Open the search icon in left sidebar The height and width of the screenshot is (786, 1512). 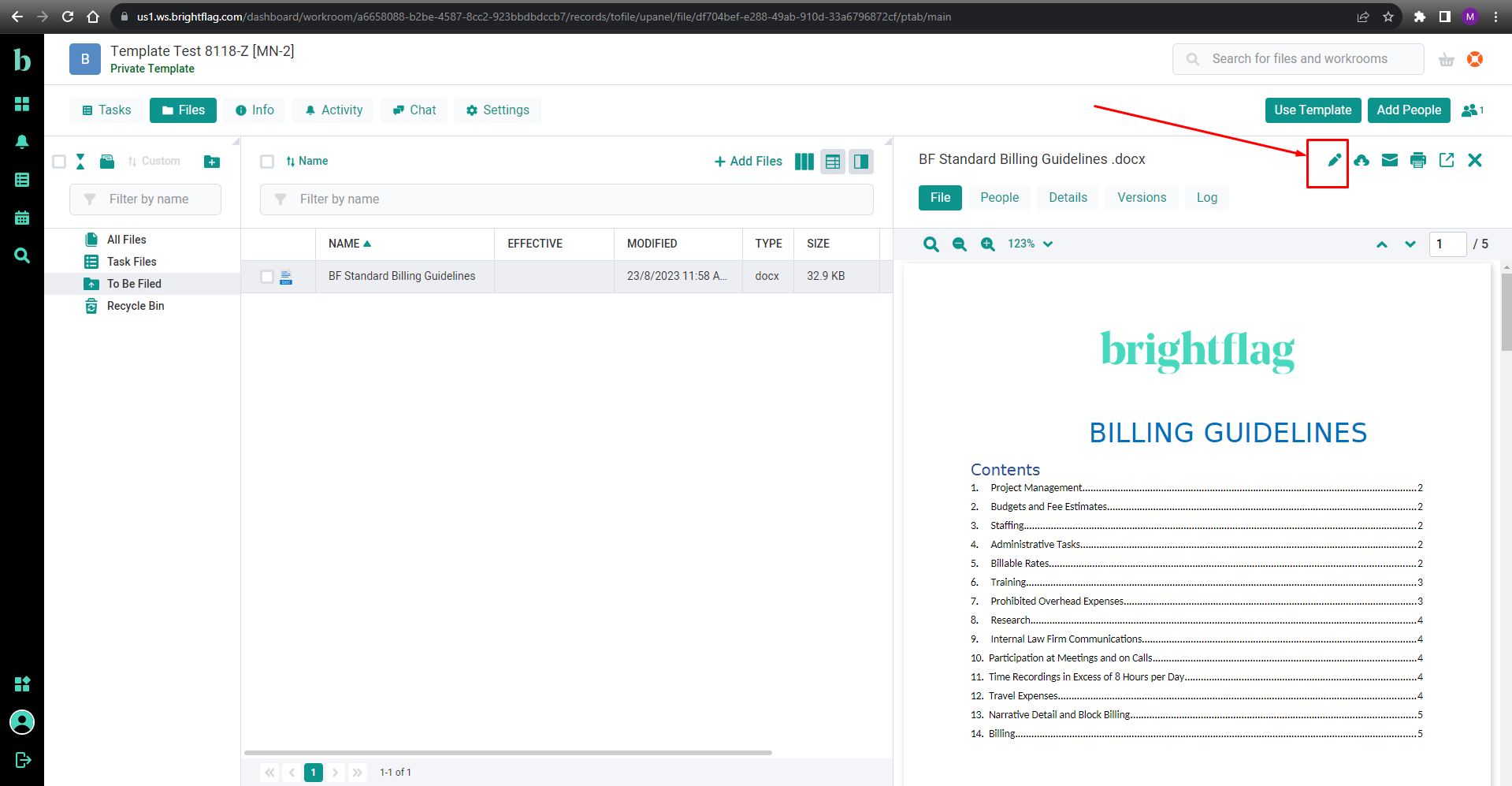tap(22, 255)
